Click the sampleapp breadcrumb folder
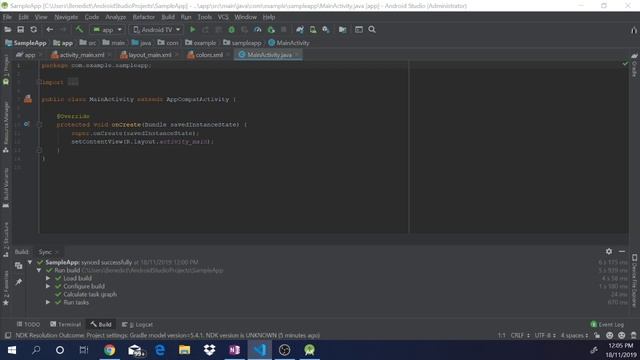This screenshot has width=640, height=360. (242, 43)
